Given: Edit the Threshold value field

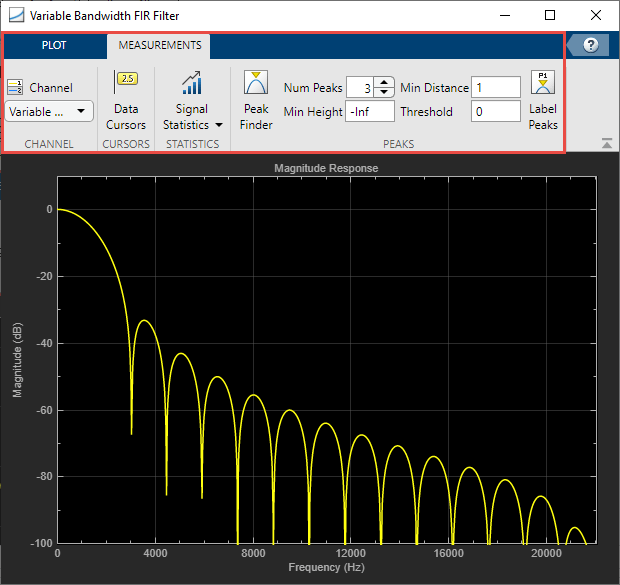Looking at the screenshot, I should (x=496, y=112).
